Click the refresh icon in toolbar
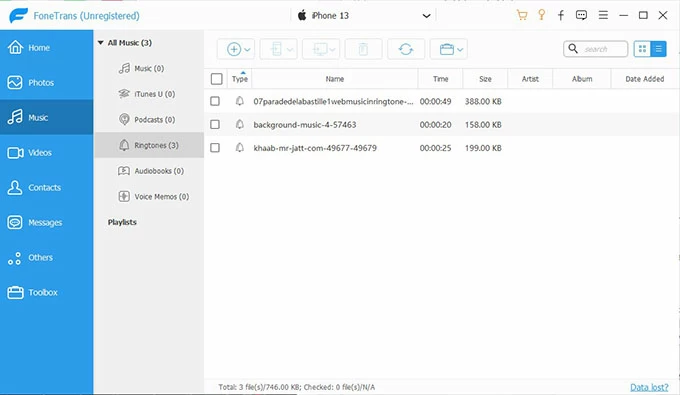The height and width of the screenshot is (395, 680). point(406,49)
